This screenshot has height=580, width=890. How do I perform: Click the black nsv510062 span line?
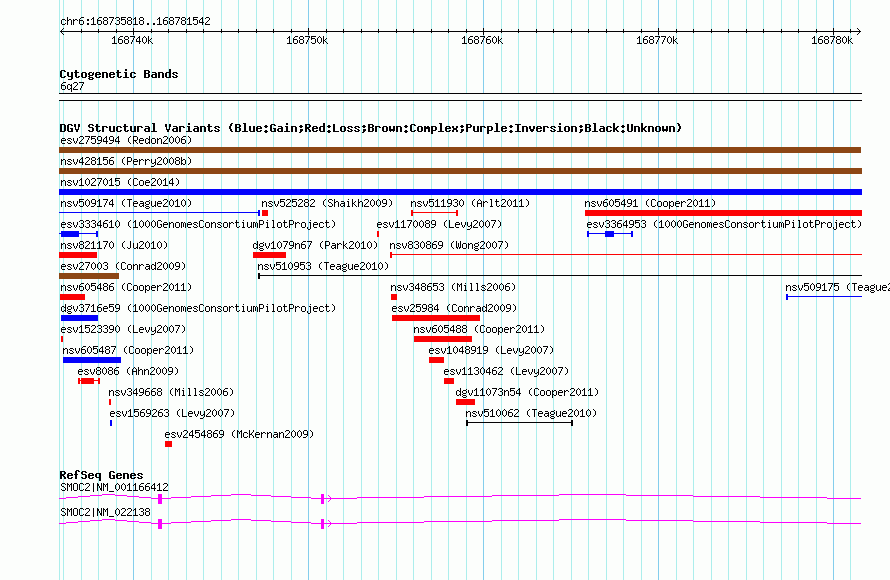pyautogui.click(x=519, y=423)
